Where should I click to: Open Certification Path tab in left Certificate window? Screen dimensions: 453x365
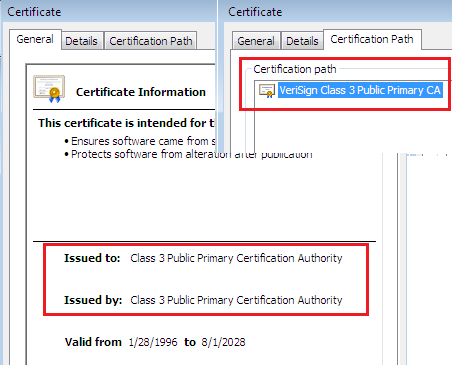[x=151, y=41]
